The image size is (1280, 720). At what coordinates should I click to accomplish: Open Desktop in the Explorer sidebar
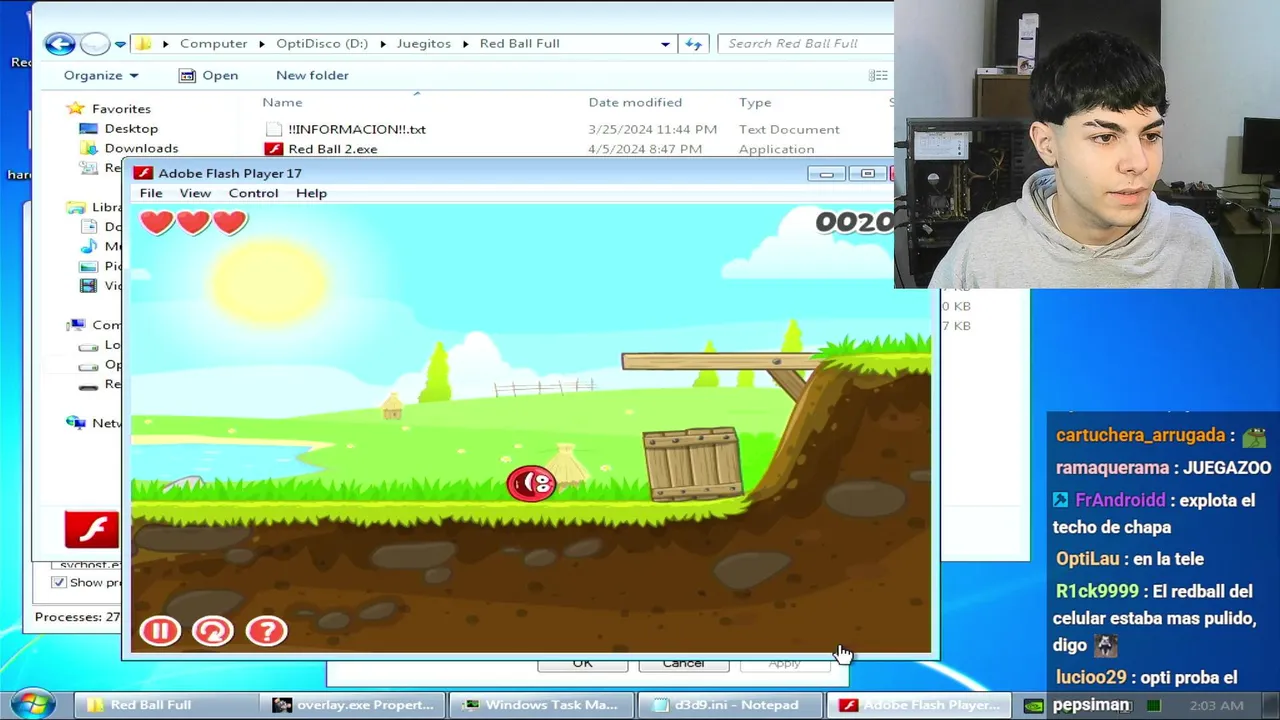point(131,128)
